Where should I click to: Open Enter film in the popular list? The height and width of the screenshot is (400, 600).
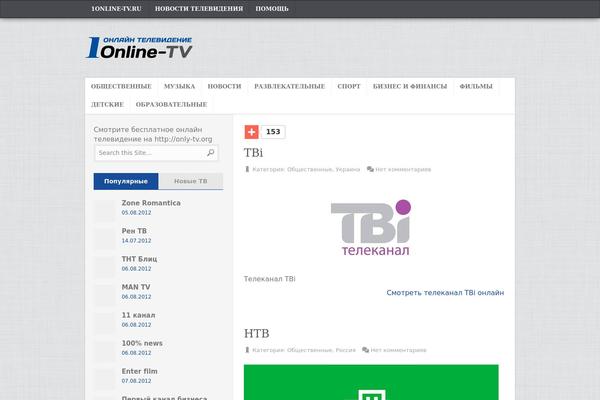tap(140, 371)
